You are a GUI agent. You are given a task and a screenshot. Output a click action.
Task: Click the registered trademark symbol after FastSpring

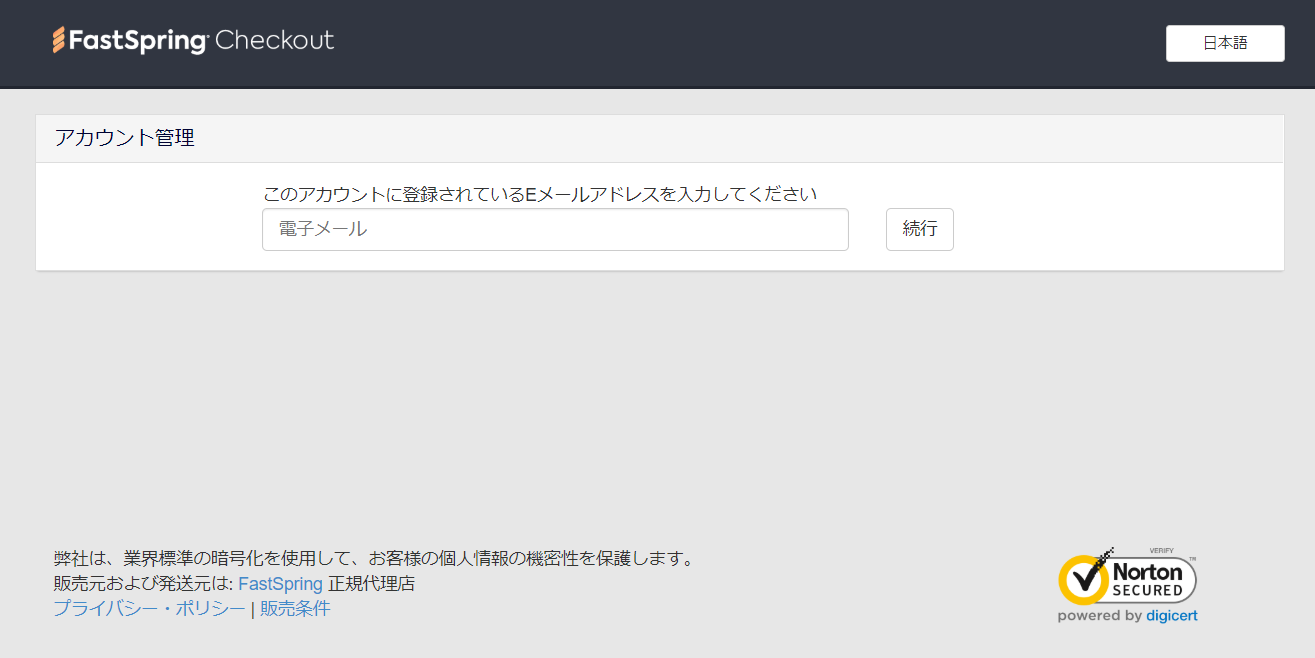coord(206,35)
